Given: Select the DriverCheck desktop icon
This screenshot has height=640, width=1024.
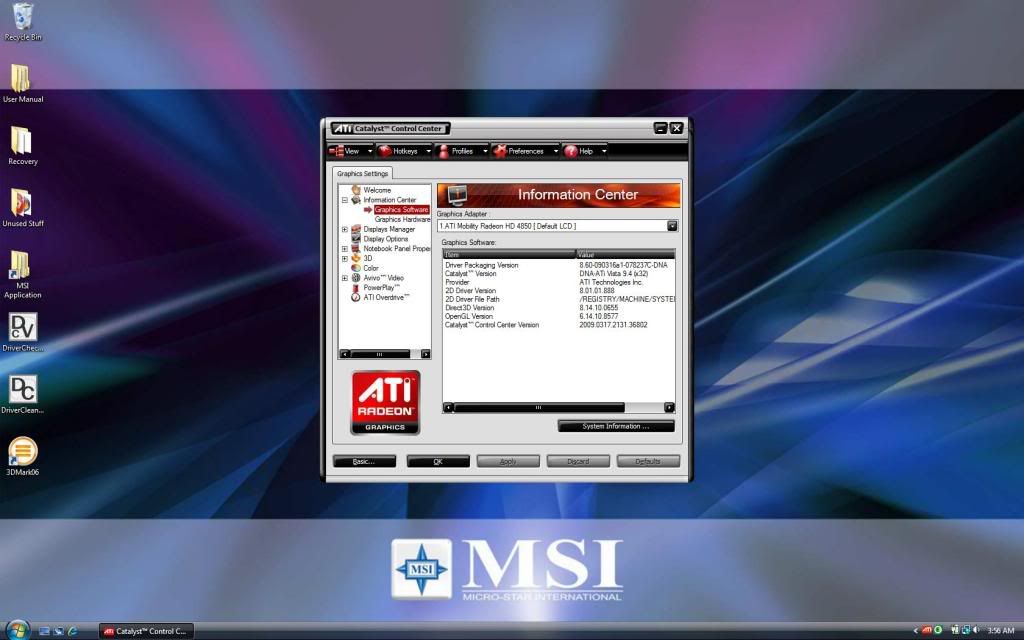Looking at the screenshot, I should 23,332.
